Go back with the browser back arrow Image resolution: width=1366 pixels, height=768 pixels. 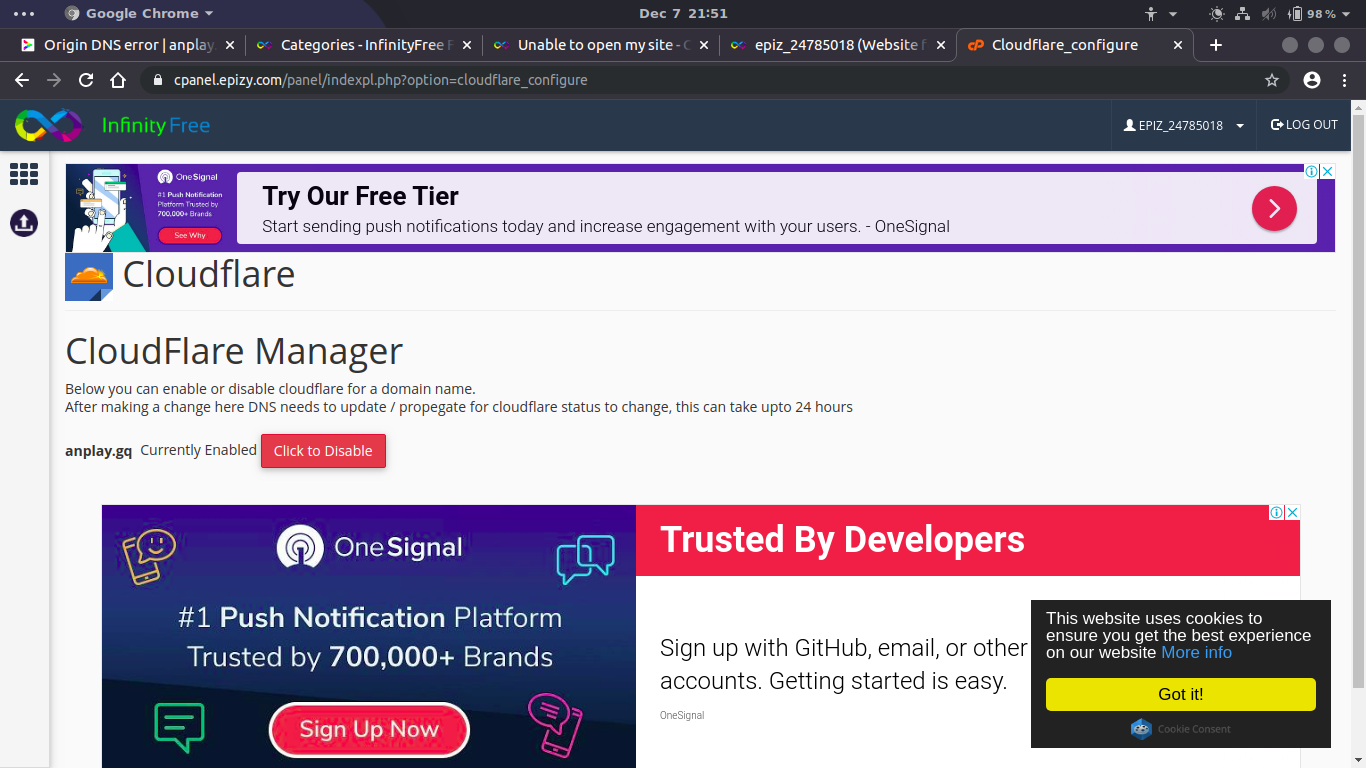22,80
